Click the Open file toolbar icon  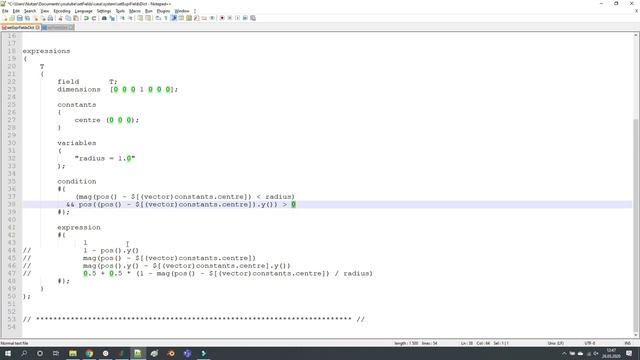point(12,18)
